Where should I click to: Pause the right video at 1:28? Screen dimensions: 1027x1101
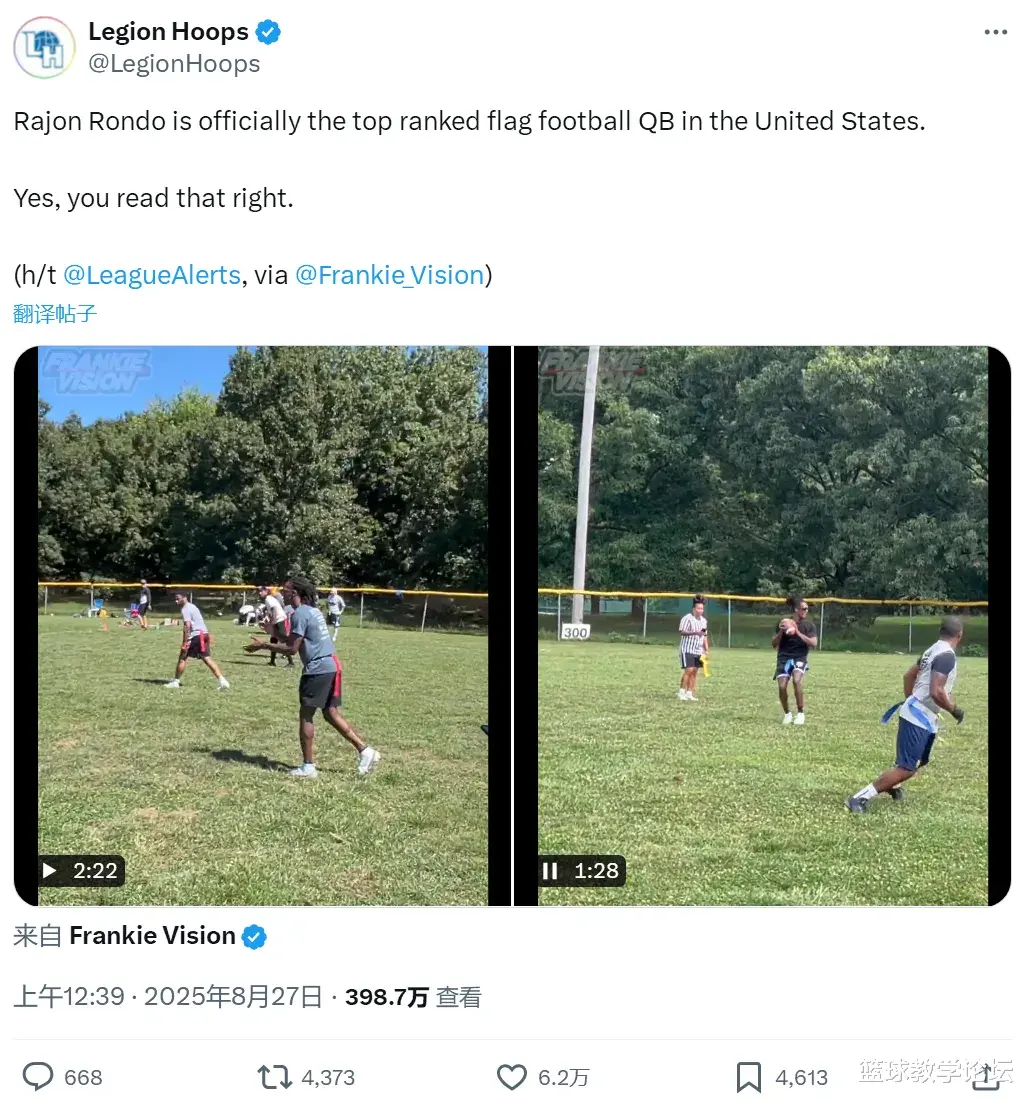point(550,871)
